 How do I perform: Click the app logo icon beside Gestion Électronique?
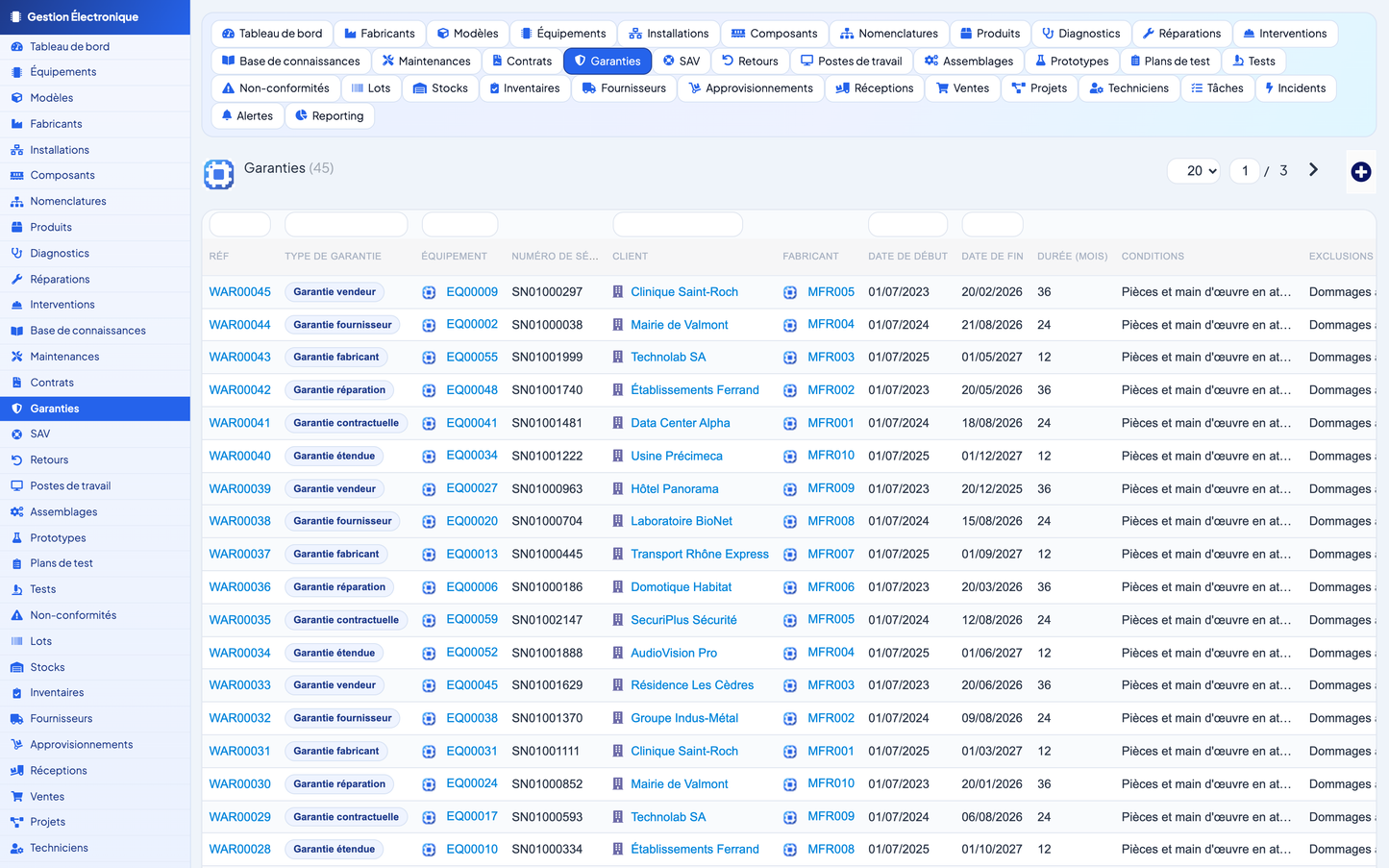click(x=14, y=16)
